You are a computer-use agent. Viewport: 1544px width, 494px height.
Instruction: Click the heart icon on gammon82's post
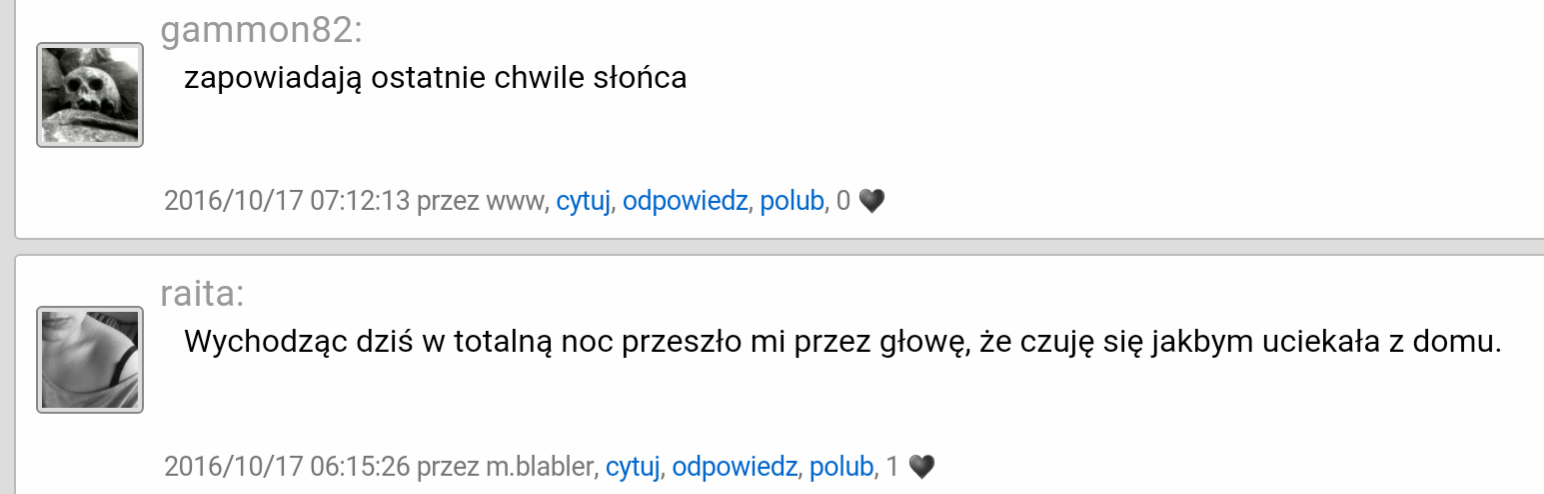tap(872, 202)
